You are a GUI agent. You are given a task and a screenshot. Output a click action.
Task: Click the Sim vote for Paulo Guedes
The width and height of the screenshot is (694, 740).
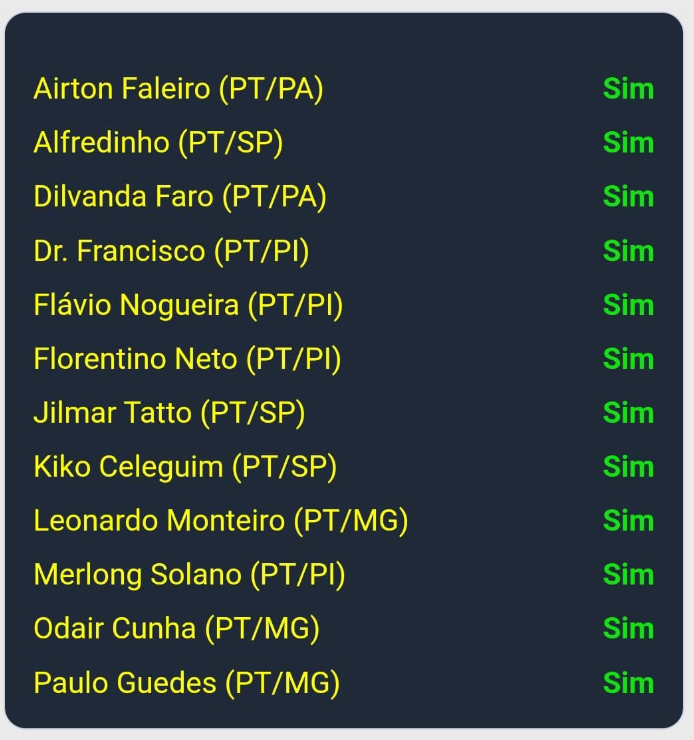628,683
